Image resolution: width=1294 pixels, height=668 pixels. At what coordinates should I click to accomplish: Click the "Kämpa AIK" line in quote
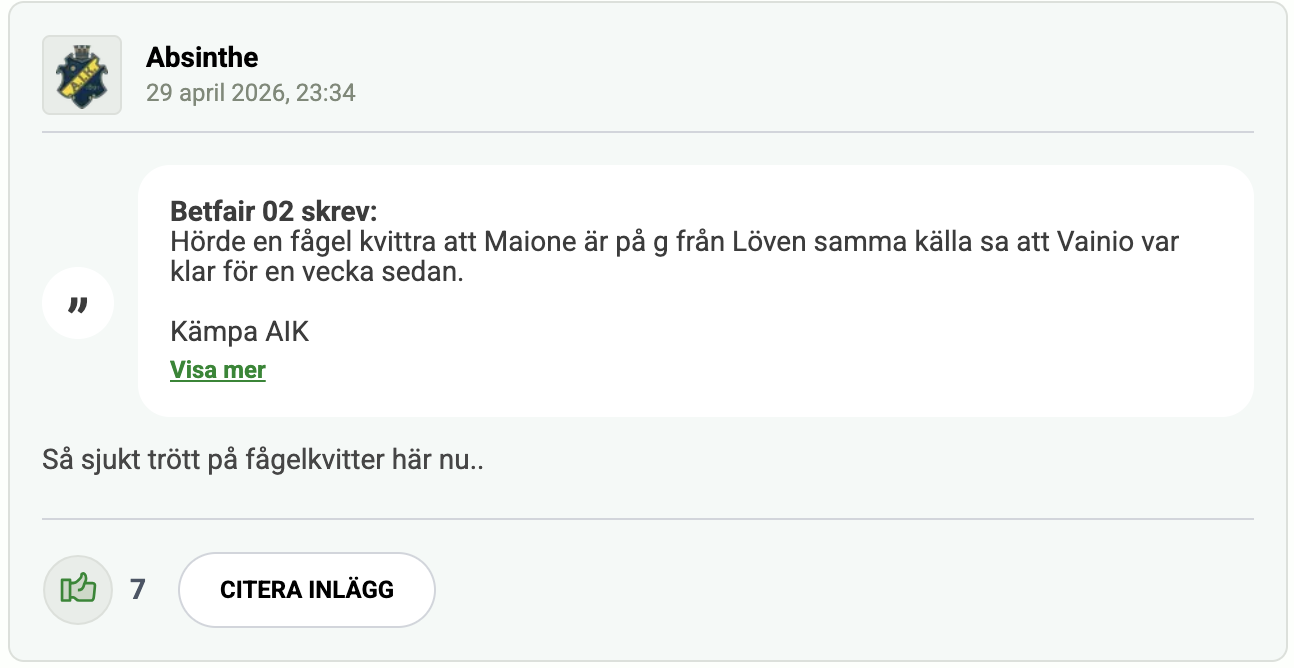[240, 332]
